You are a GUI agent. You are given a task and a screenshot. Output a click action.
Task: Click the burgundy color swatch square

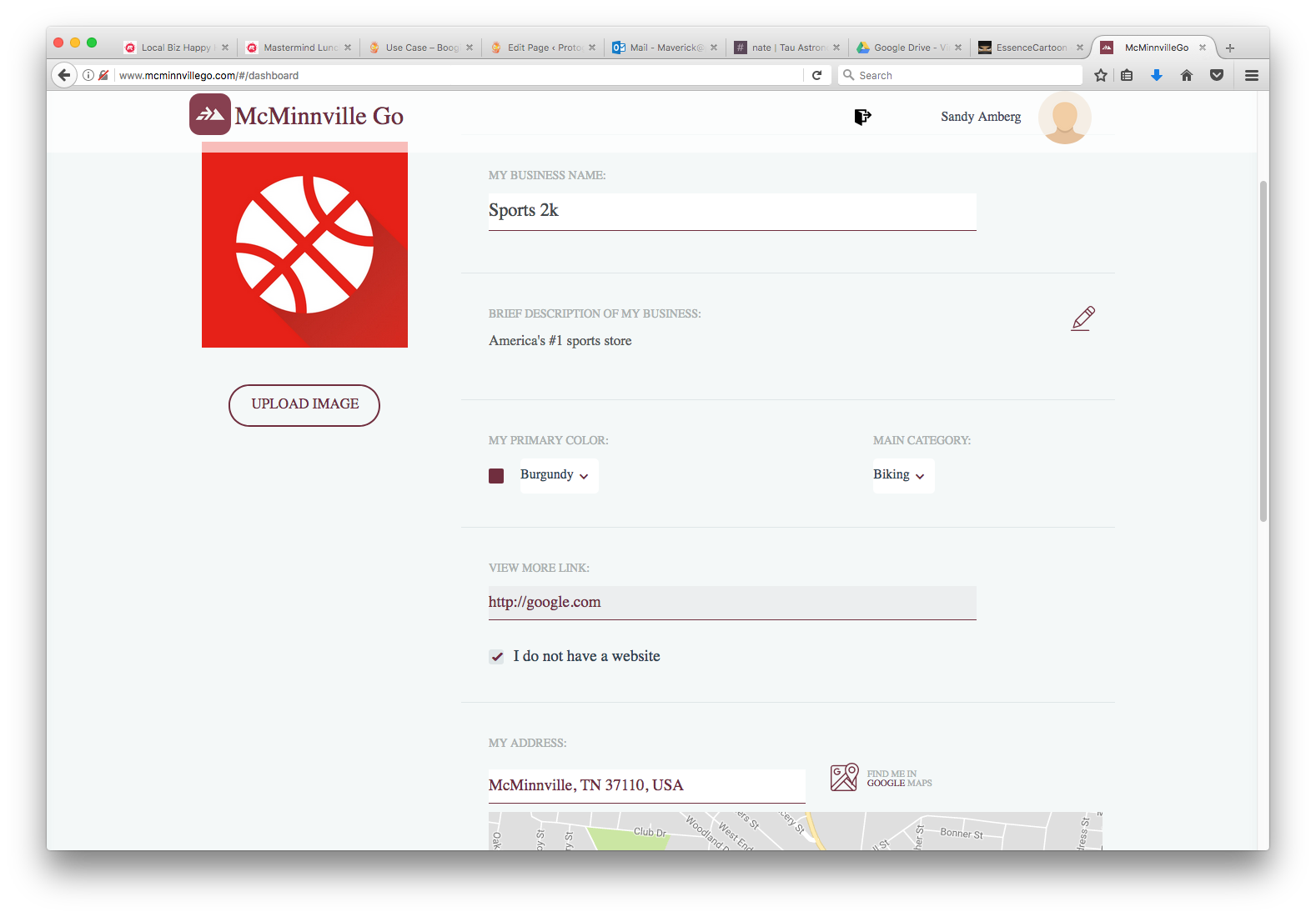[496, 476]
